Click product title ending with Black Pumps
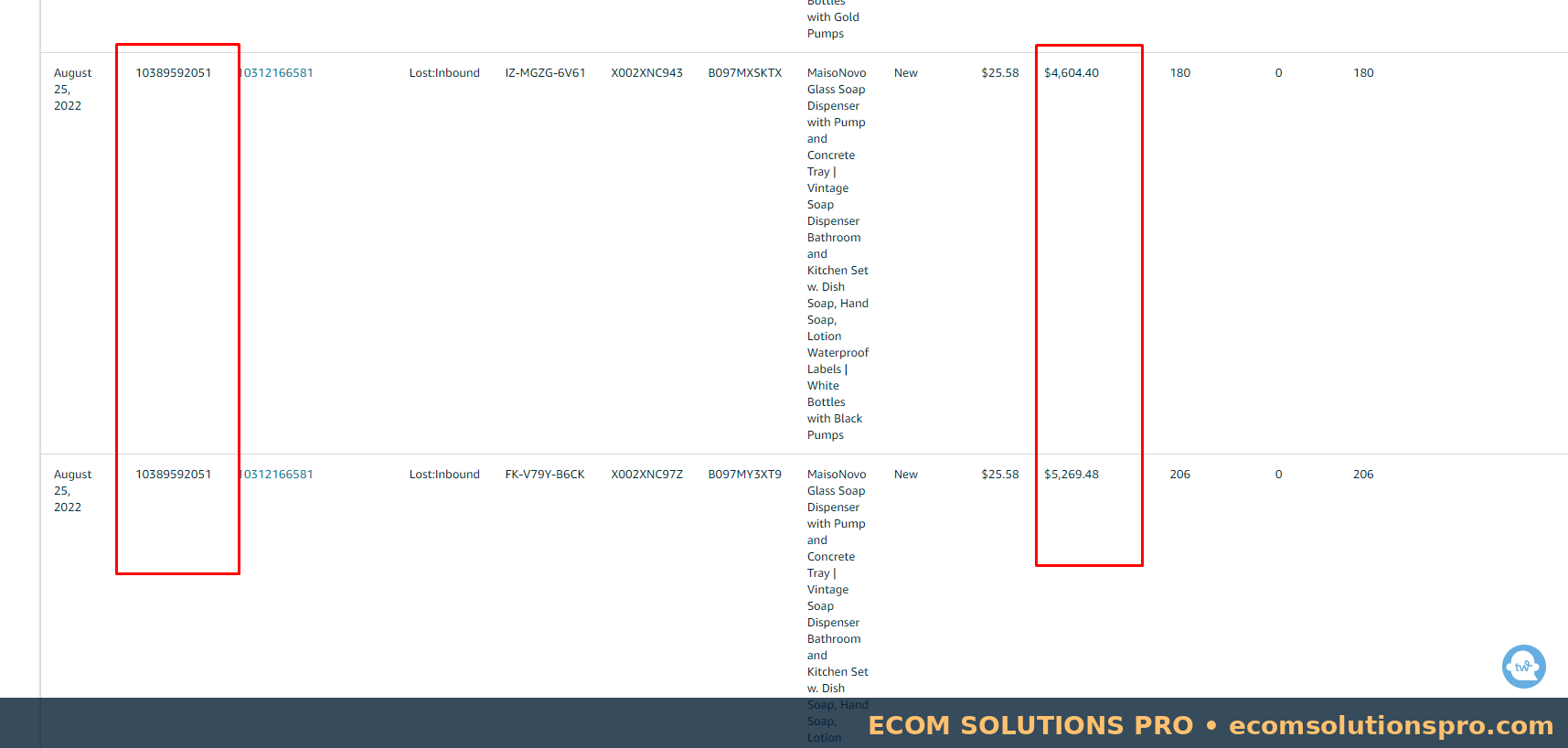 [837, 254]
